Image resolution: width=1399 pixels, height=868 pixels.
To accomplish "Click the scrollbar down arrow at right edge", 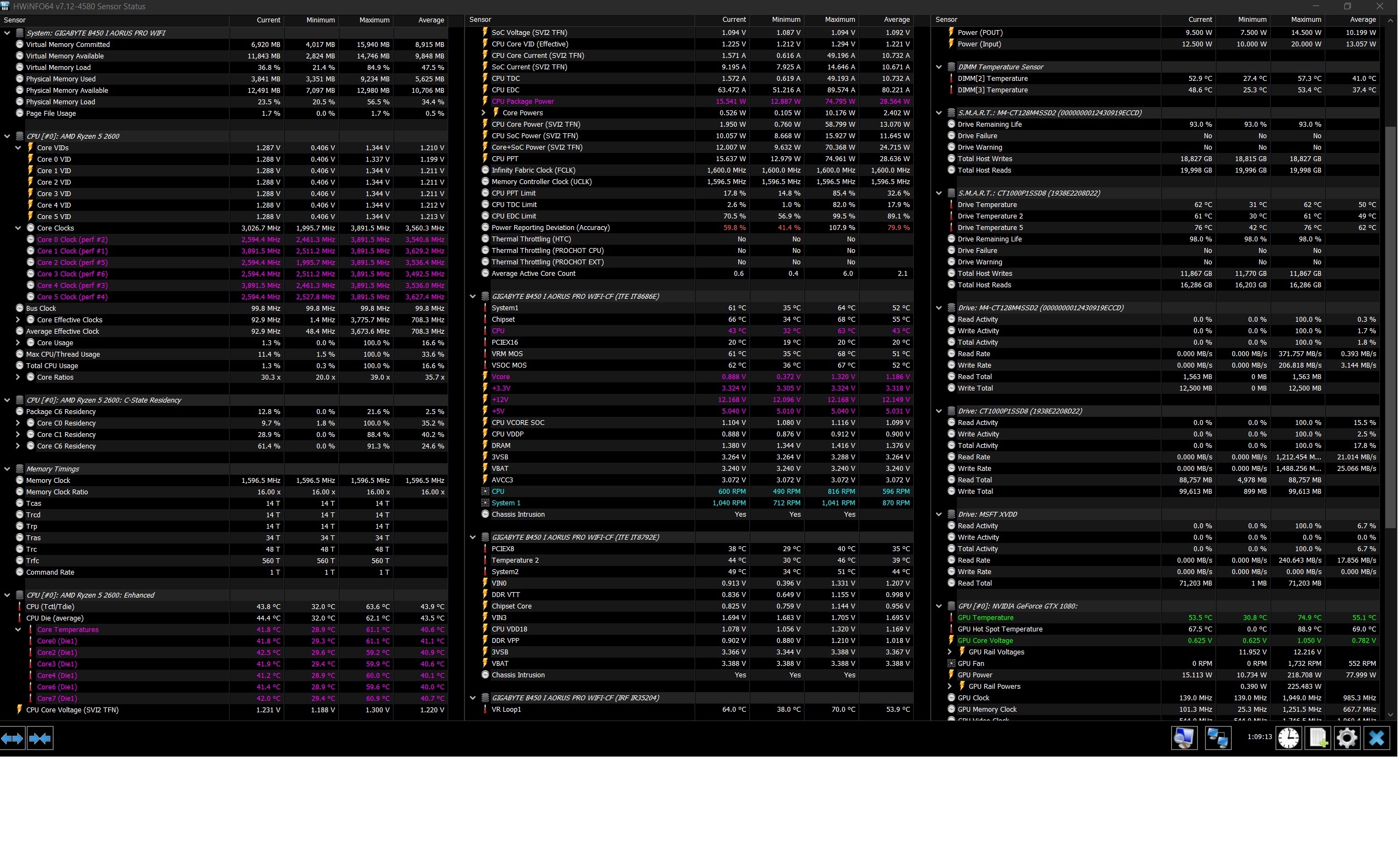I will (1390, 715).
